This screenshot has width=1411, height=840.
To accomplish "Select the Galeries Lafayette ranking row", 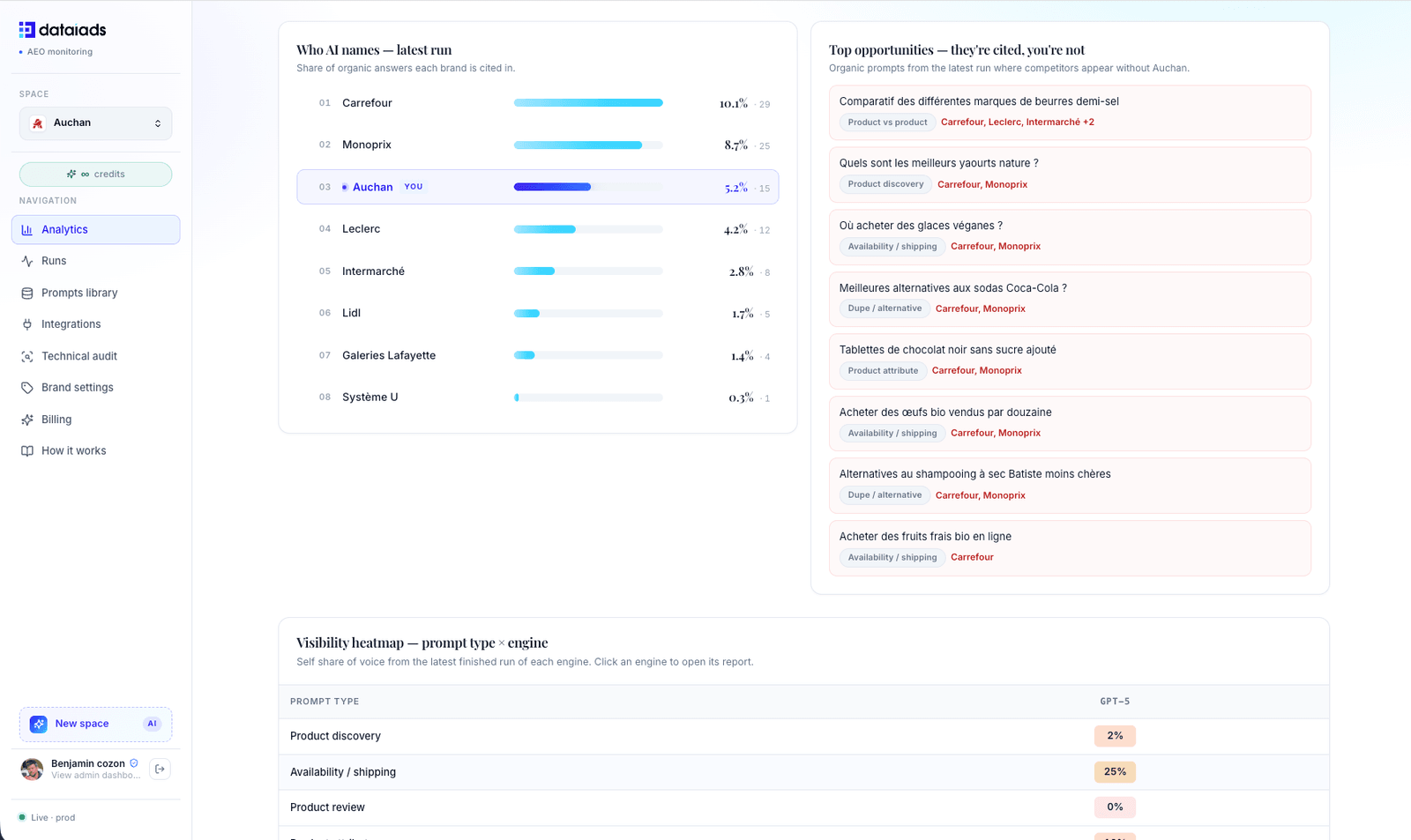I will 538,355.
